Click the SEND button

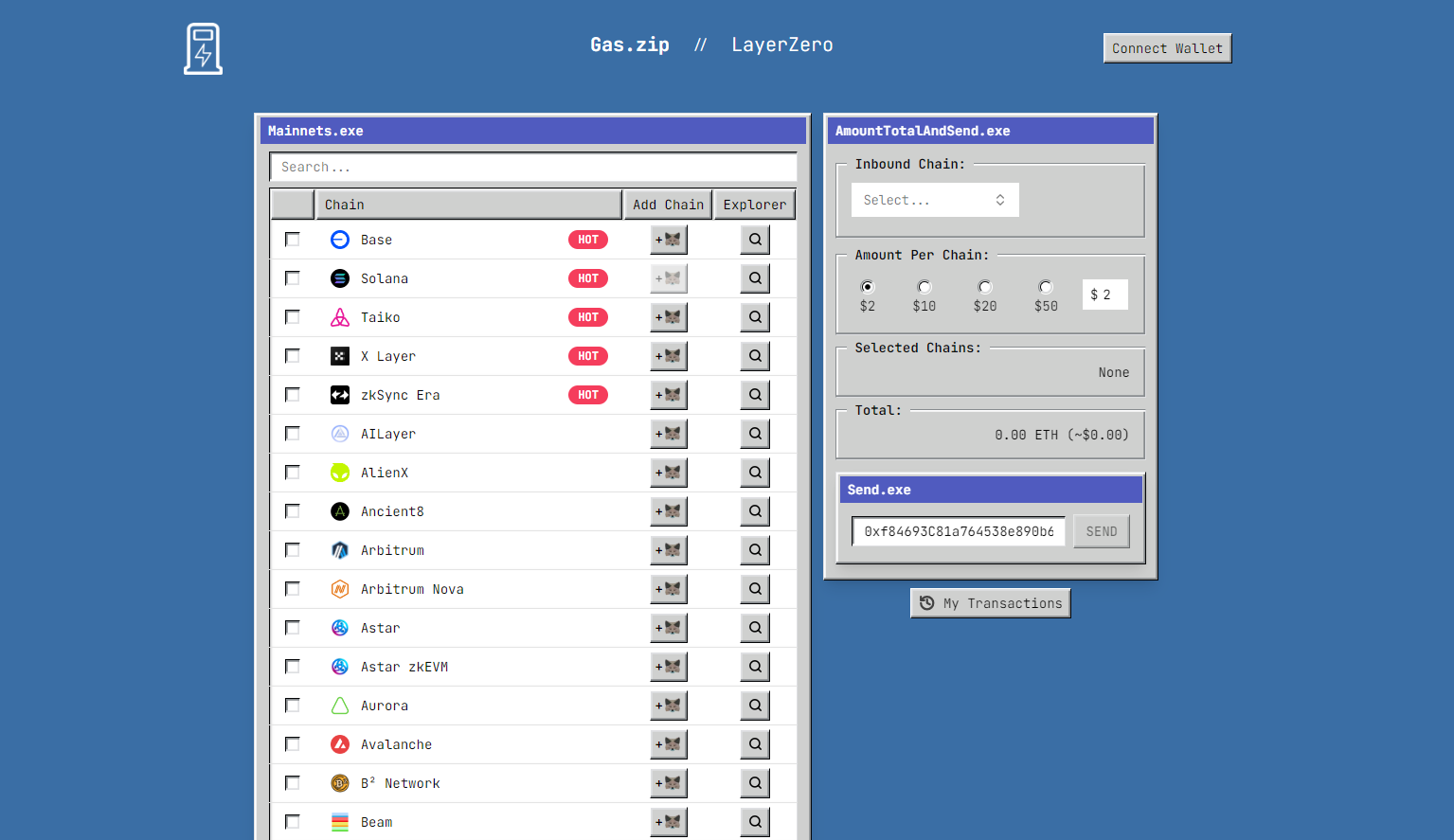pos(1102,531)
